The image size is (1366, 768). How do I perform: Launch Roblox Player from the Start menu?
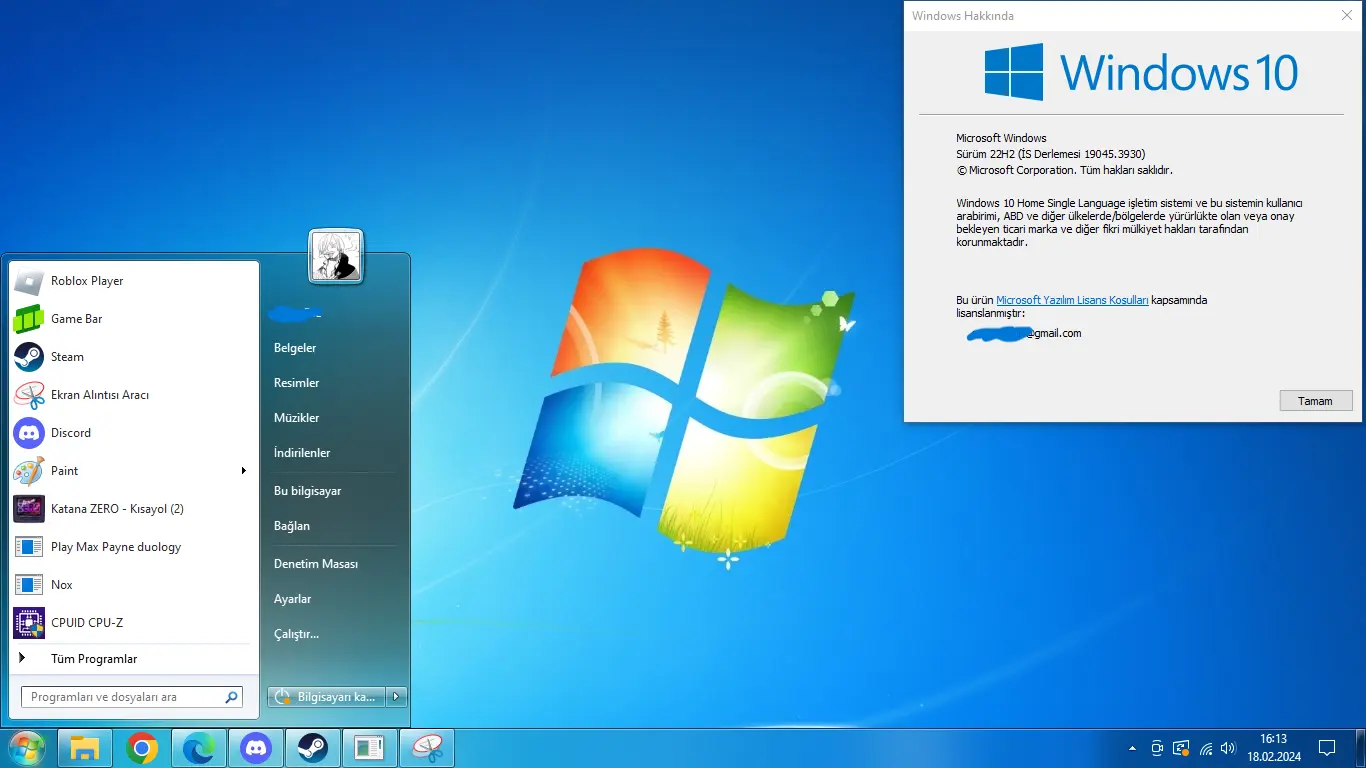click(135, 281)
